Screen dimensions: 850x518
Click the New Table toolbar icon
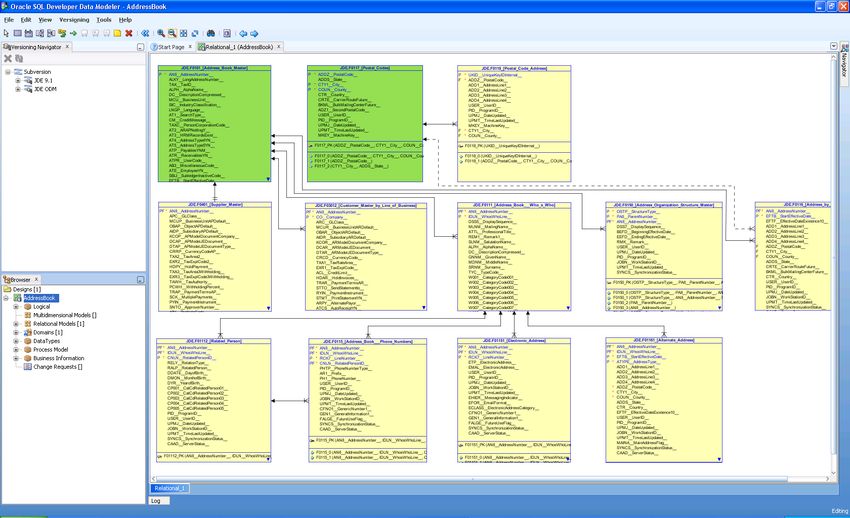(x=18, y=34)
